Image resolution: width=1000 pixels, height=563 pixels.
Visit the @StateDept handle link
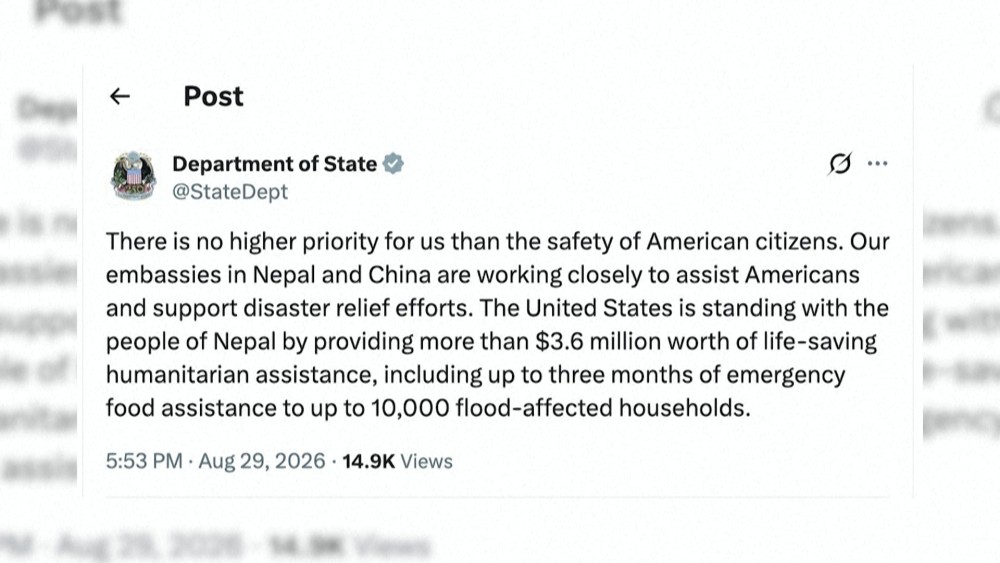pyautogui.click(x=230, y=191)
